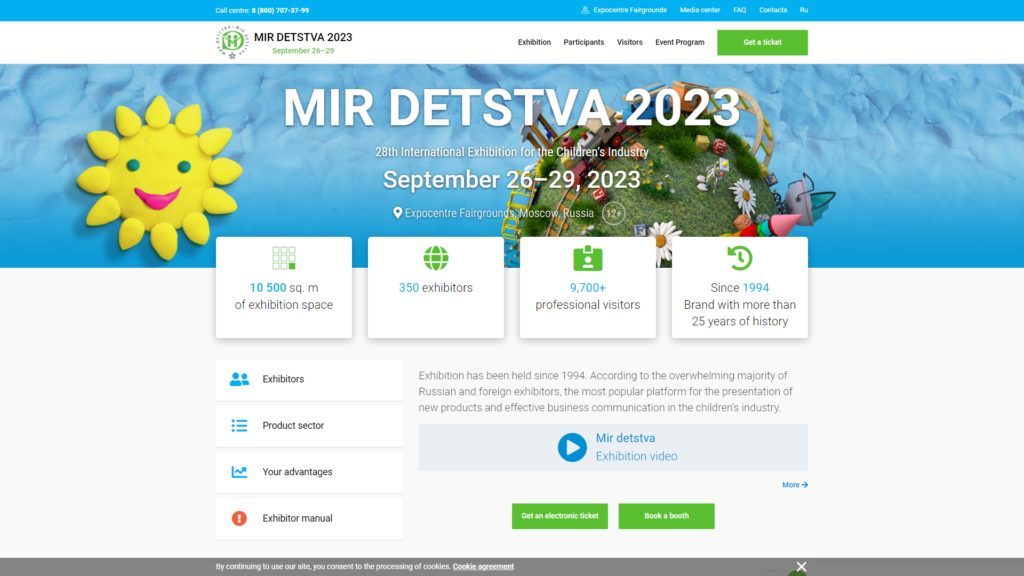Screen dimensions: 1024x576
Task: Click the Expocentre Fairgrounds, Moscow, Russia text
Action: pos(499,214)
